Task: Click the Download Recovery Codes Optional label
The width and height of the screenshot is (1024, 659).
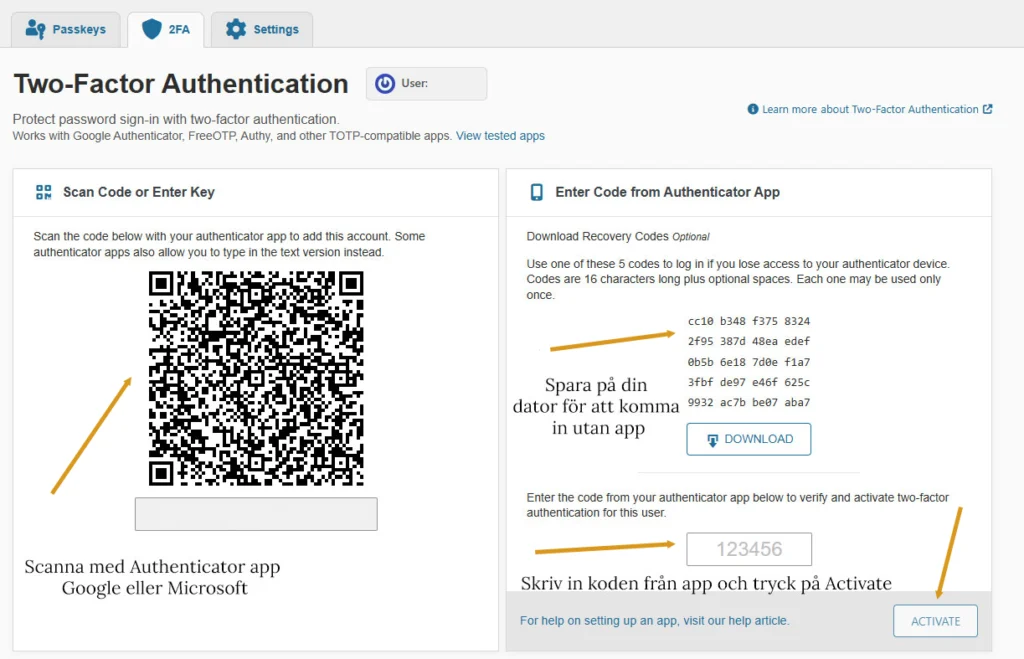Action: (x=618, y=236)
